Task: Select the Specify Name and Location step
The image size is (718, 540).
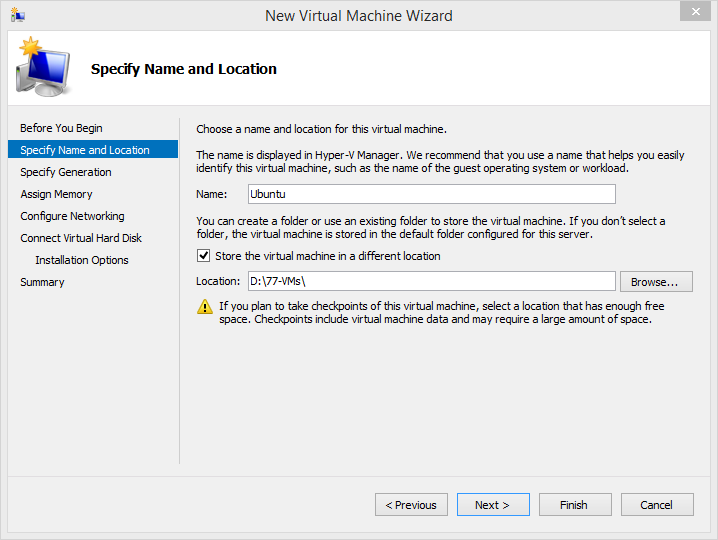Action: pyautogui.click(x=93, y=150)
